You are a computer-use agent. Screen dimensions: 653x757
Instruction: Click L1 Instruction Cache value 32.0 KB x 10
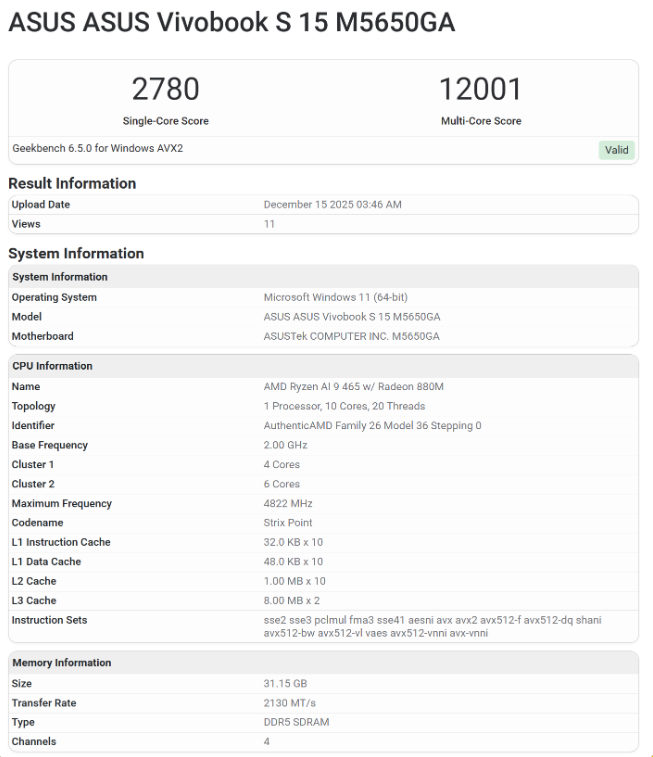(293, 542)
